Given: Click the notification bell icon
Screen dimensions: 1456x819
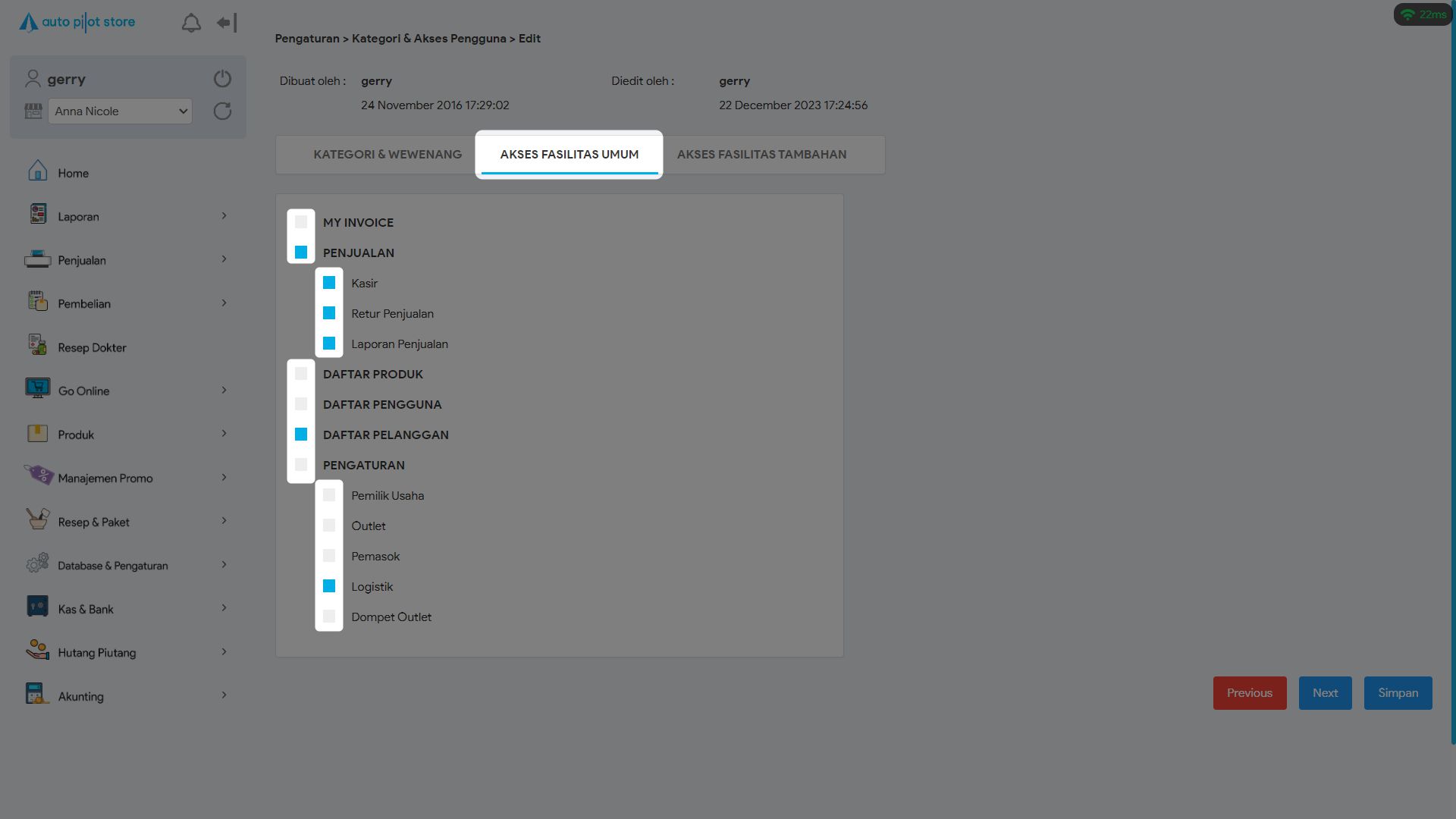Looking at the screenshot, I should coord(191,23).
